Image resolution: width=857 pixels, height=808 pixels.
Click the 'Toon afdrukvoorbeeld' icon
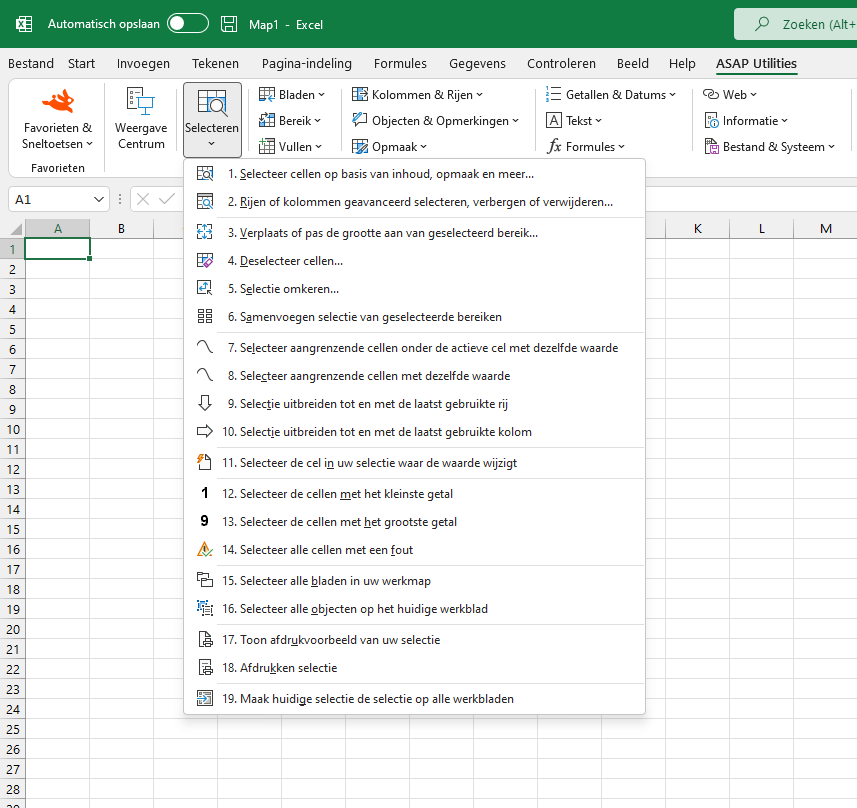205,639
